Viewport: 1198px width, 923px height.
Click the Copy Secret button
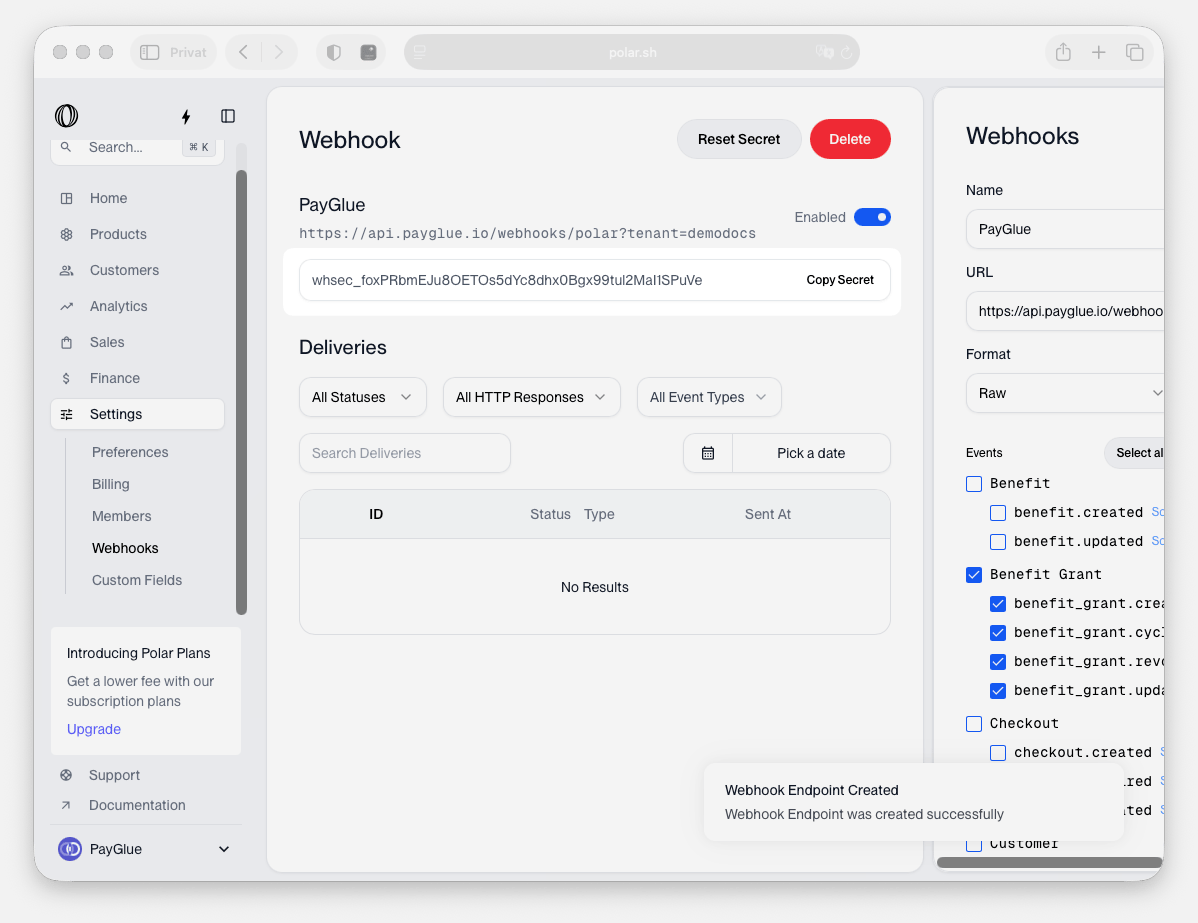pos(840,280)
